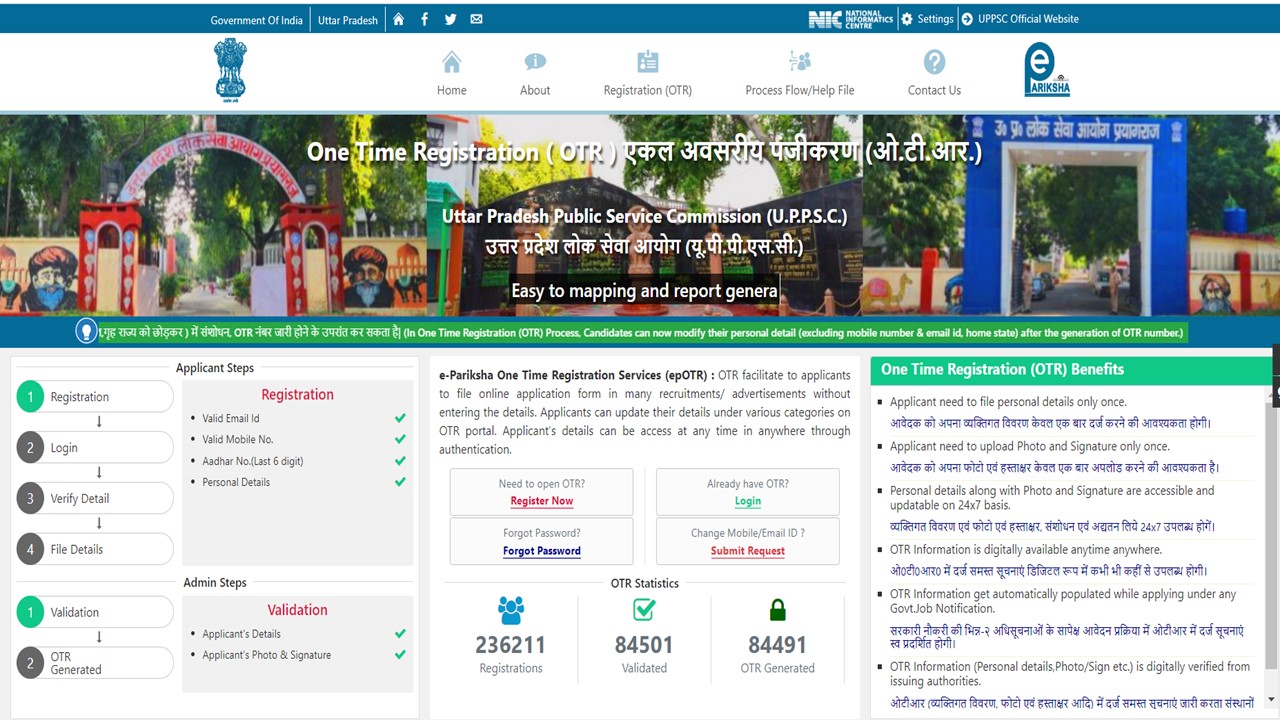The image size is (1280, 720).
Task: Click the lightbulb icon on notice ticker
Action: pyautogui.click(x=86, y=331)
